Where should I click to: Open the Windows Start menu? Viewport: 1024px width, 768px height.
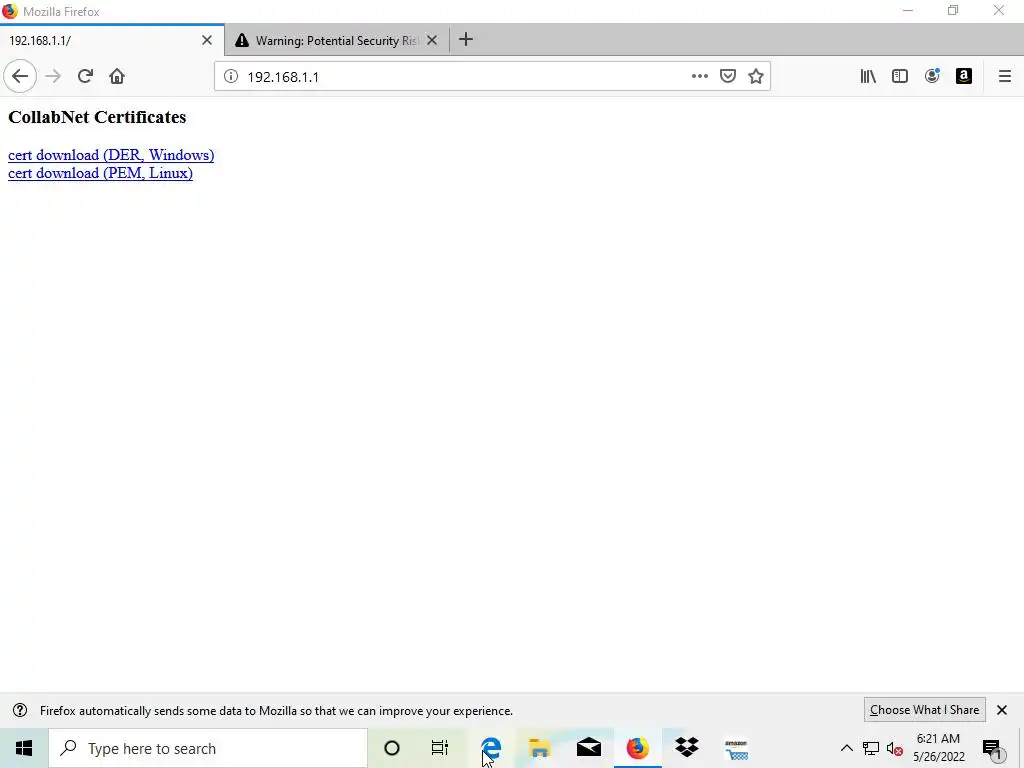[x=24, y=748]
